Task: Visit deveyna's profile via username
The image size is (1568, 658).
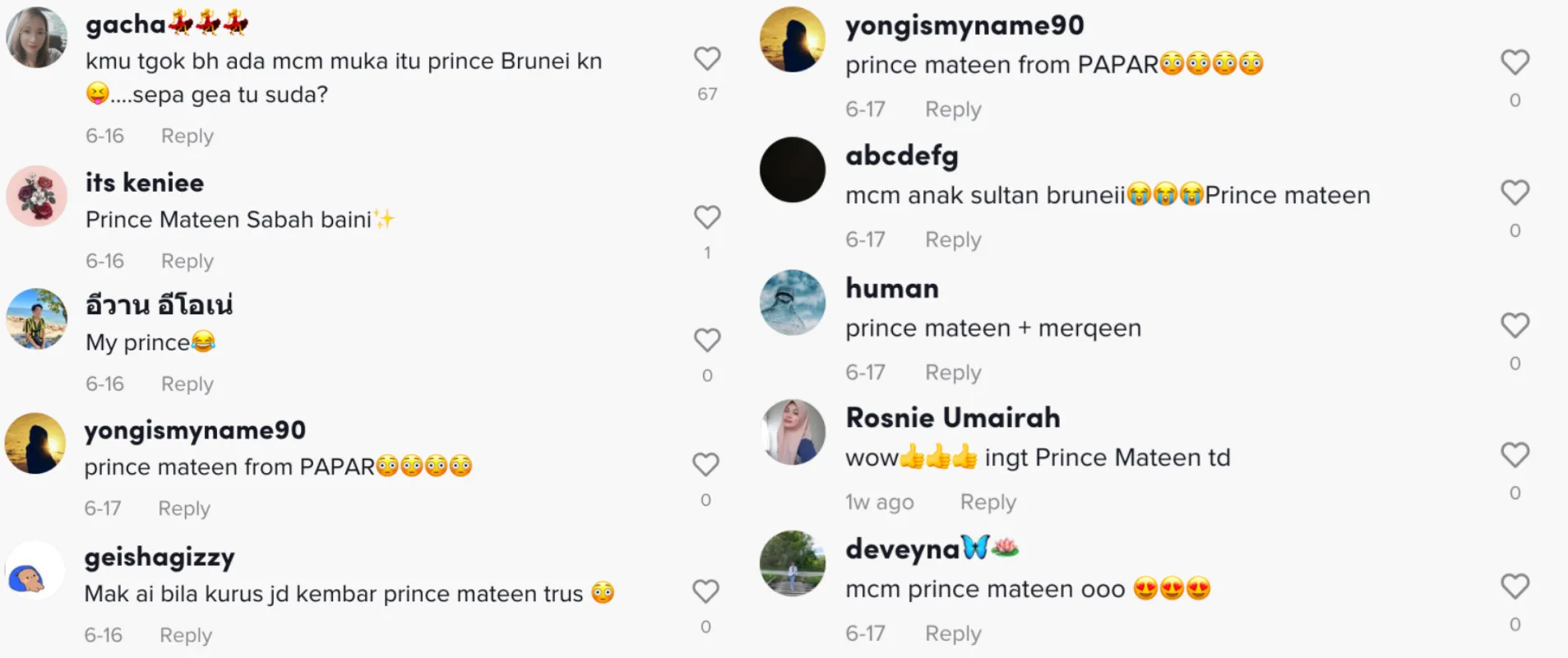Action: tap(903, 549)
